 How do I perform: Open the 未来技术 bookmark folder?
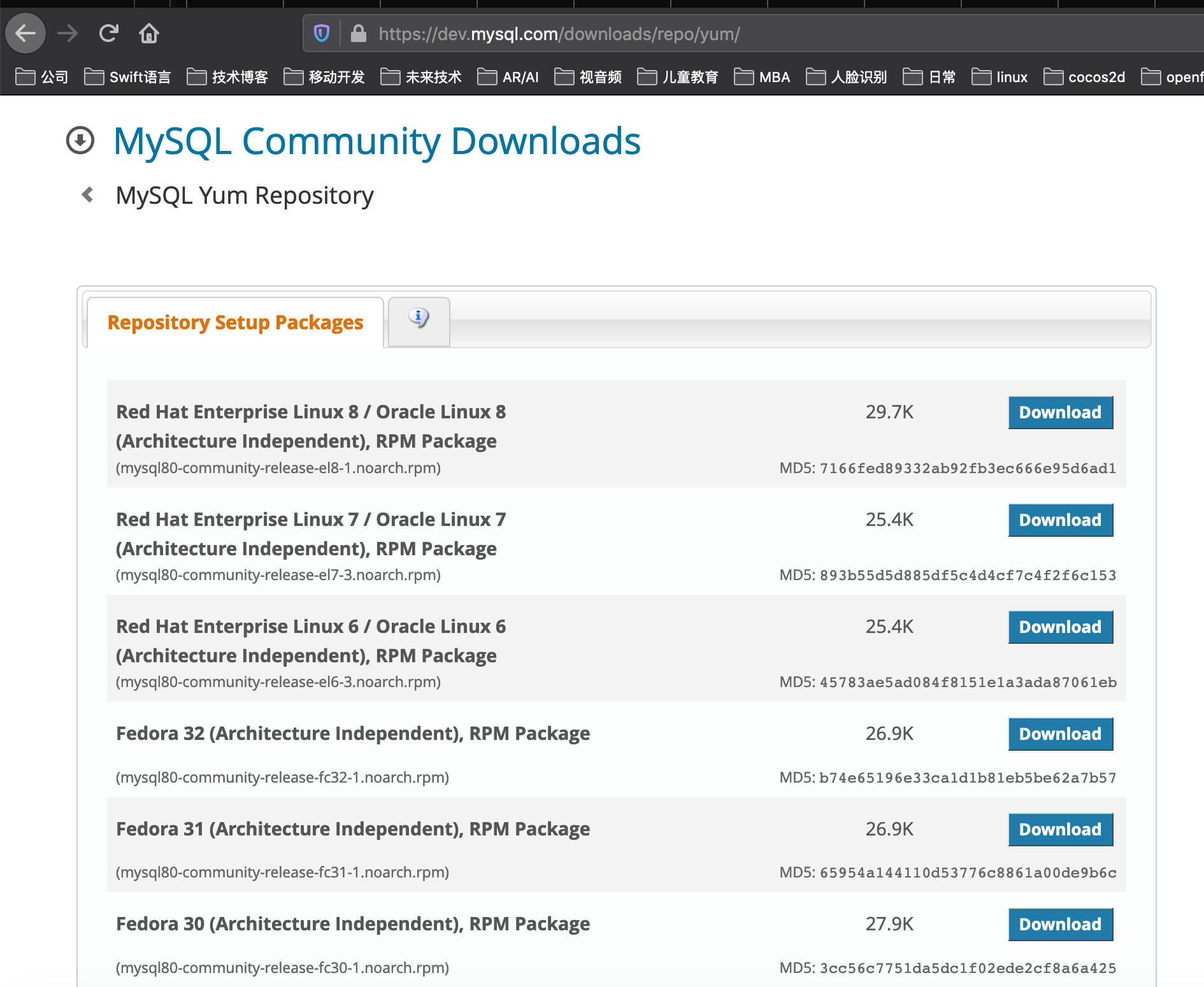pos(421,77)
